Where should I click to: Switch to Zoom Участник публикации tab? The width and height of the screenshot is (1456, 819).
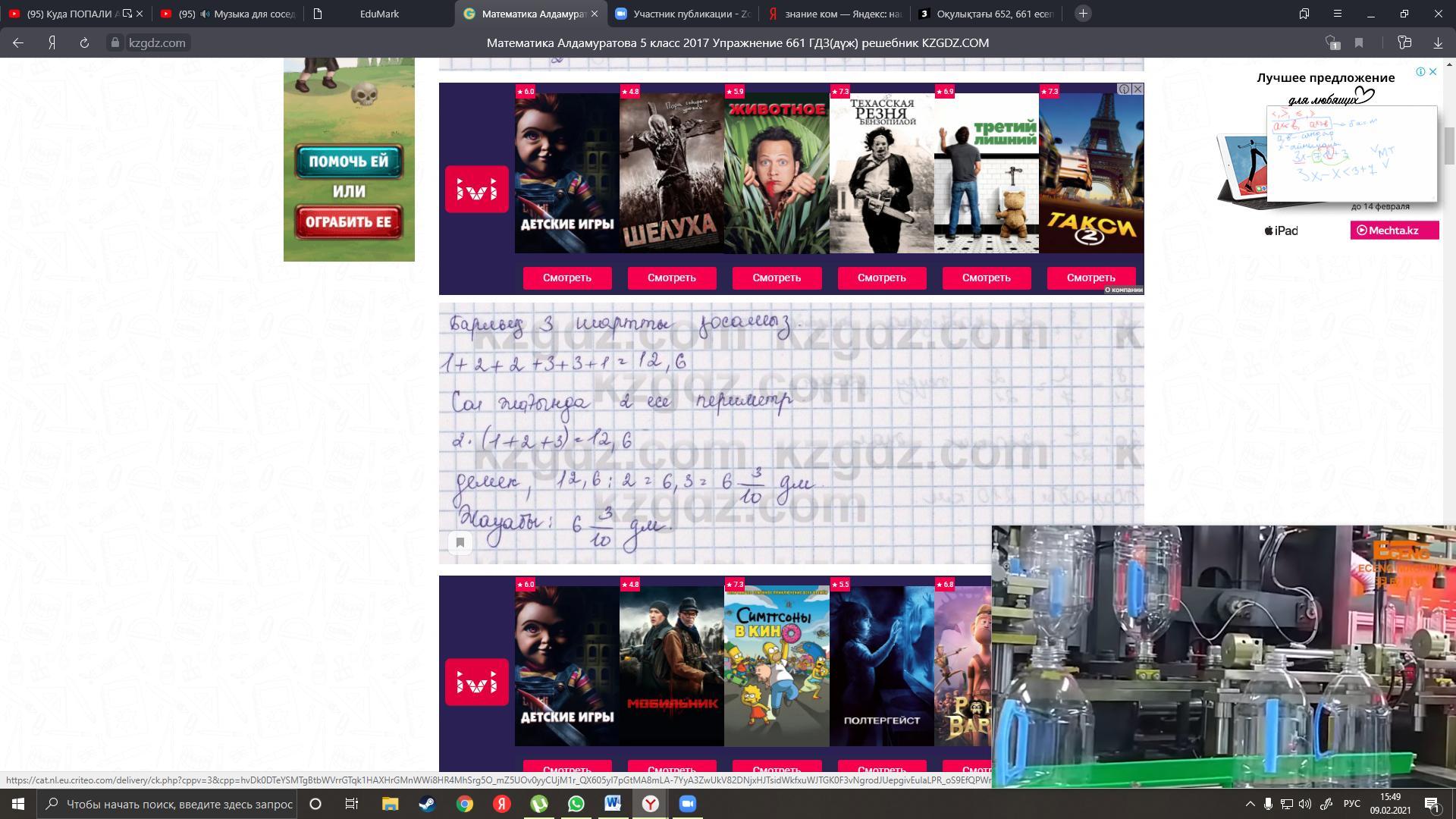pyautogui.click(x=682, y=14)
